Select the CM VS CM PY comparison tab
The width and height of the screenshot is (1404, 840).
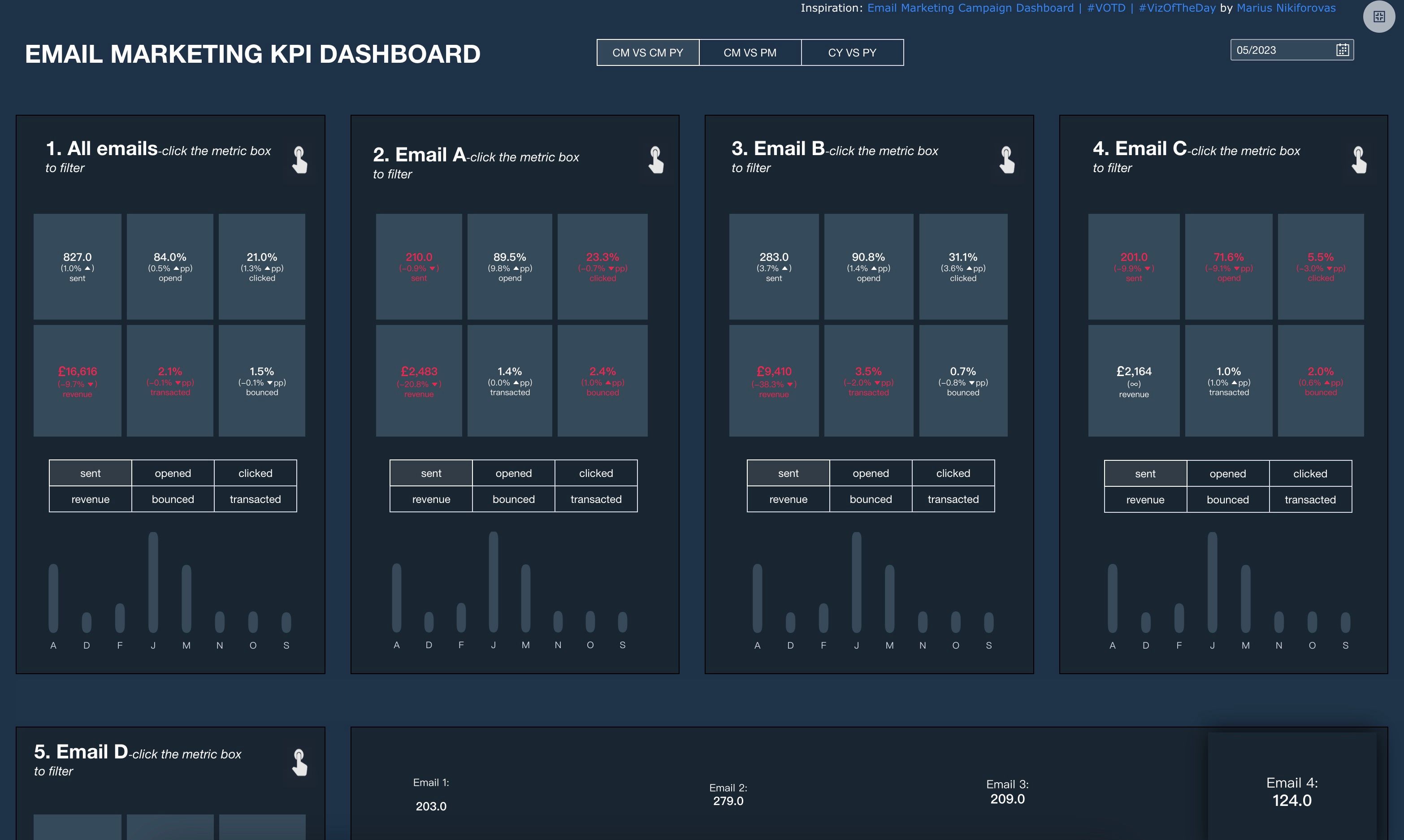648,52
